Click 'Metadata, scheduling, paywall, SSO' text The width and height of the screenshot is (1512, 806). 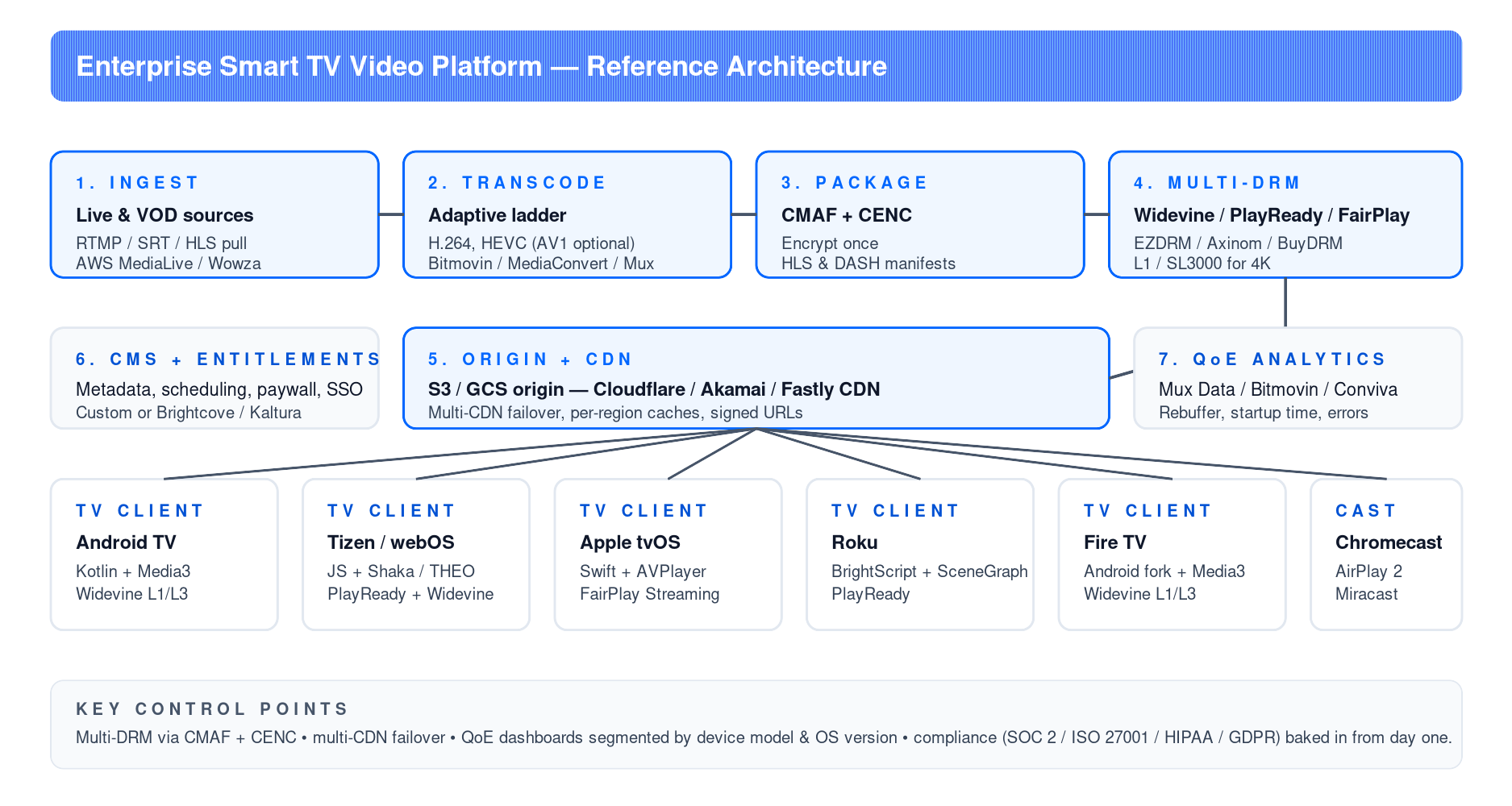pyautogui.click(x=219, y=389)
